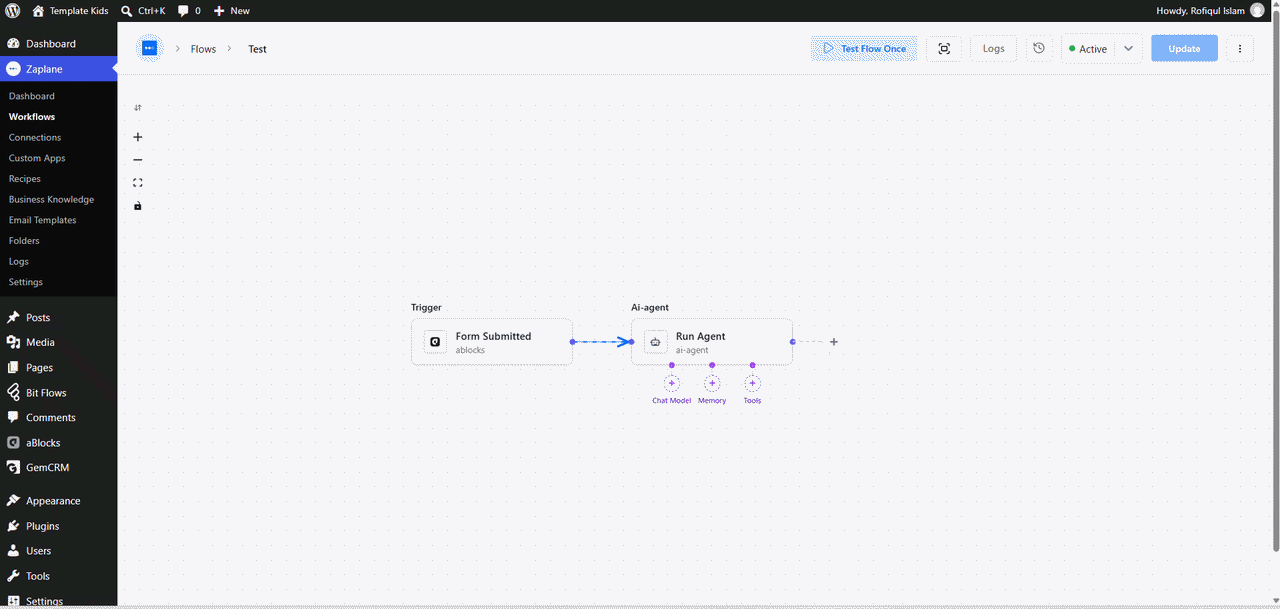This screenshot has width=1280, height=609.
Task: Zoom out the canvas
Action: 138,160
